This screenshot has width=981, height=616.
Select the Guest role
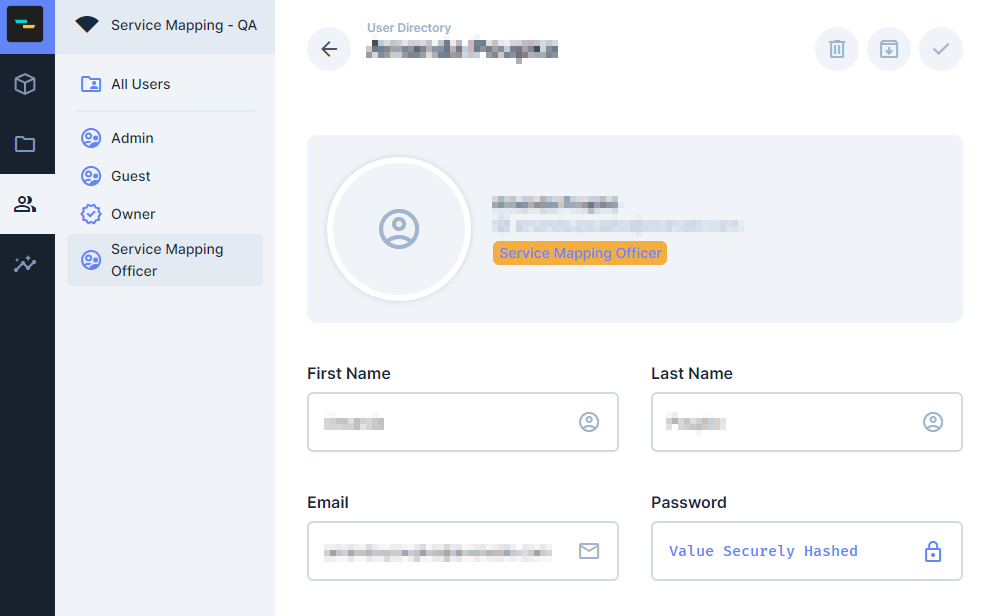(130, 176)
